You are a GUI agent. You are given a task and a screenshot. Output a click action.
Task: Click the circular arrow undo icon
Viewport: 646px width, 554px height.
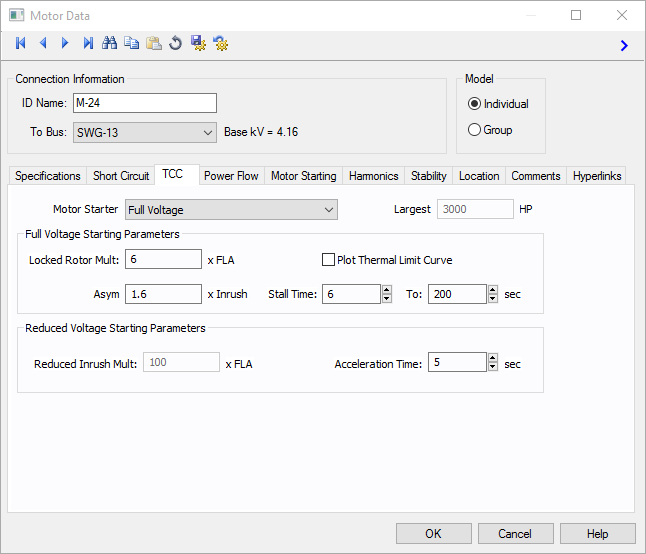[x=176, y=43]
